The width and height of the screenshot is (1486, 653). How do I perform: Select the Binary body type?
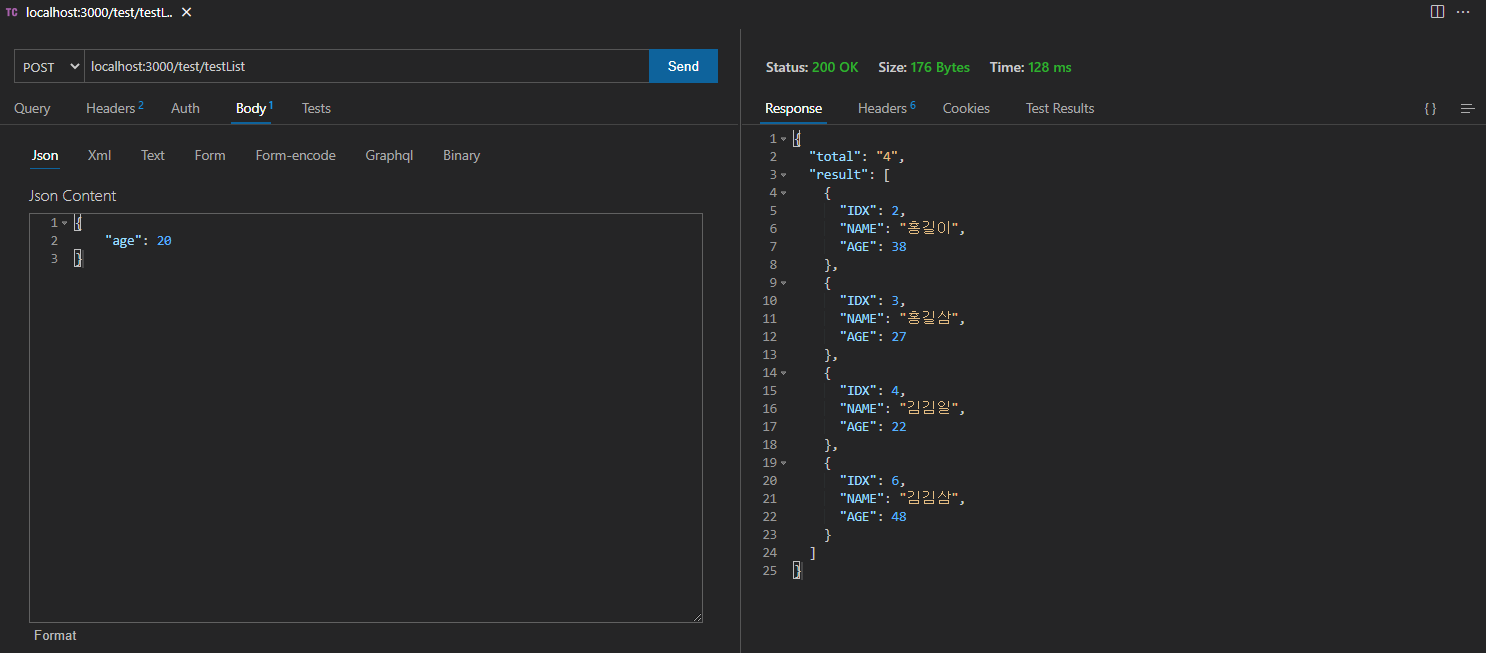tap(462, 155)
